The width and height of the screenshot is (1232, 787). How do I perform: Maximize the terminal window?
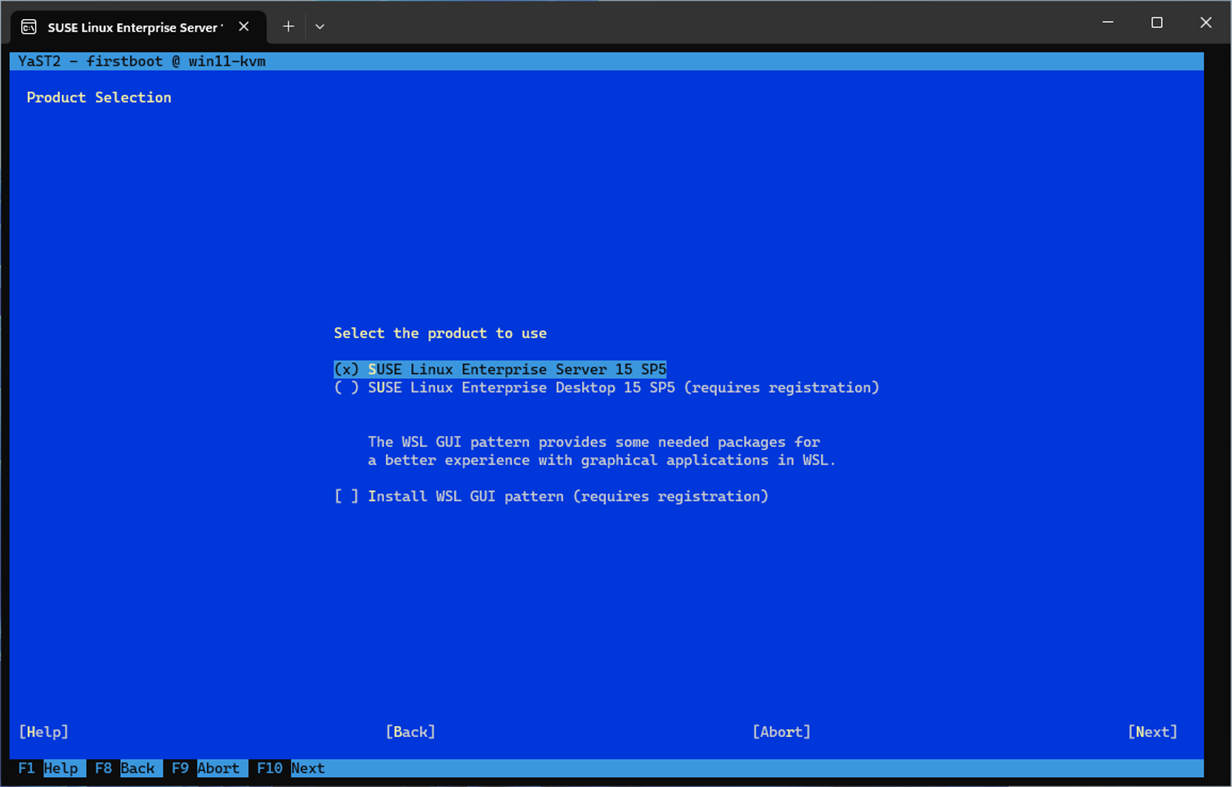coord(1157,22)
